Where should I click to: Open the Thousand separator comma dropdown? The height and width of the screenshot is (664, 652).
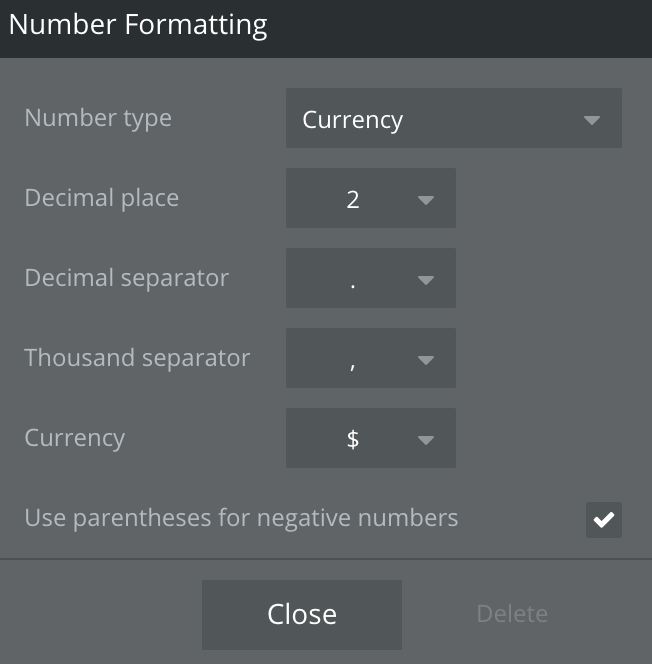[x=371, y=358]
